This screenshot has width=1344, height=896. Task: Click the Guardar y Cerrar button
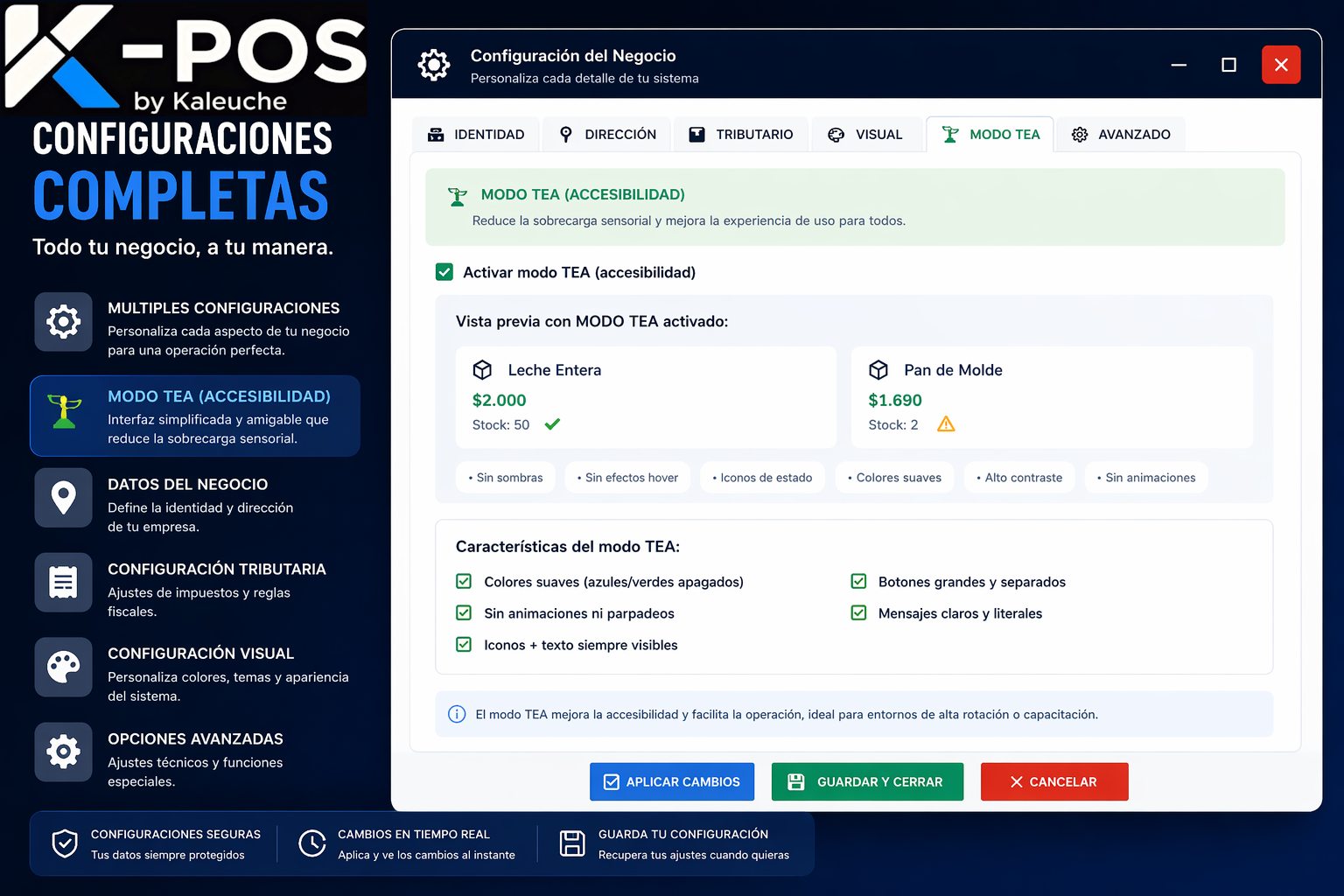click(867, 781)
